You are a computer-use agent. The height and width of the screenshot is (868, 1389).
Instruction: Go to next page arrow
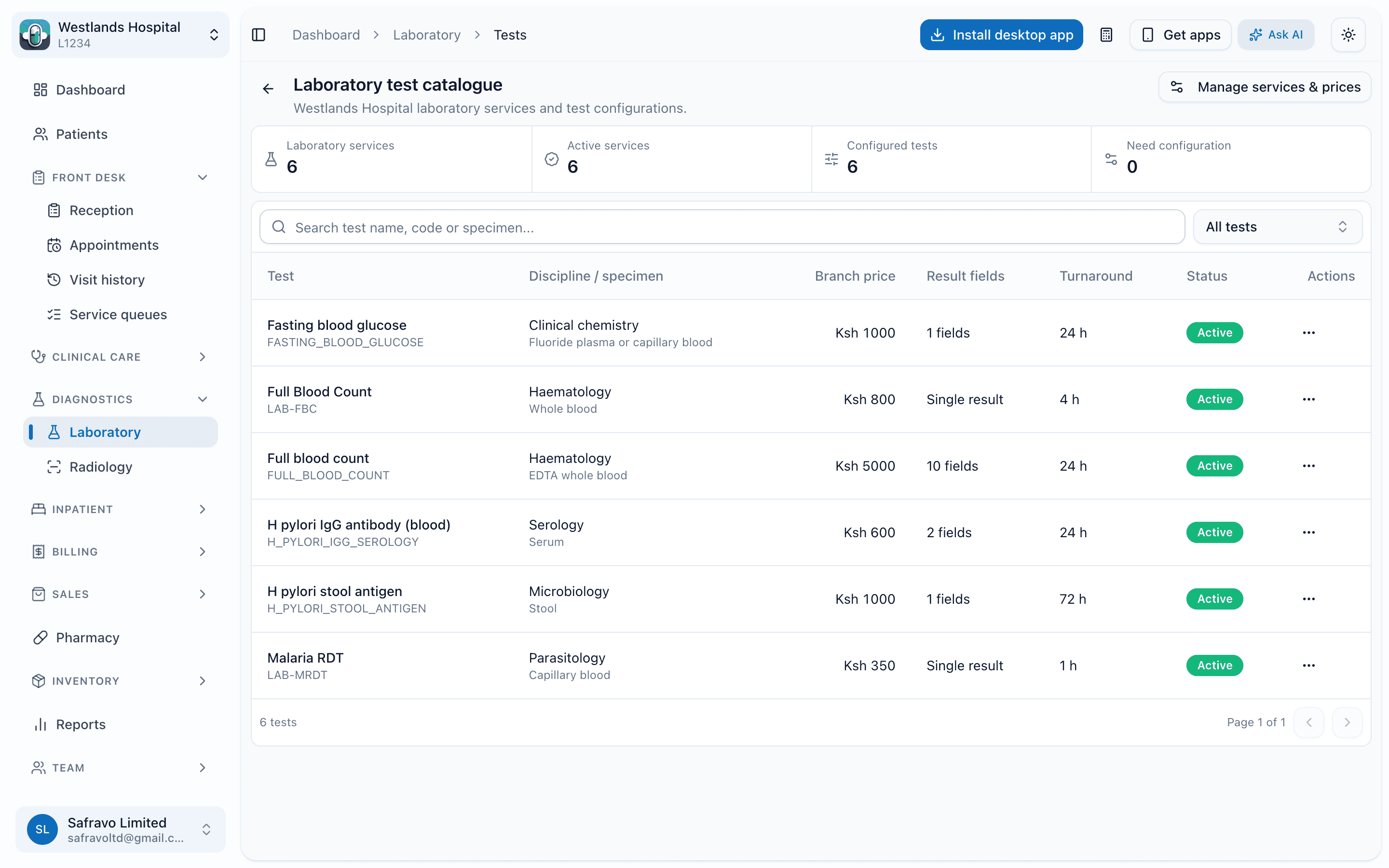pyautogui.click(x=1347, y=722)
